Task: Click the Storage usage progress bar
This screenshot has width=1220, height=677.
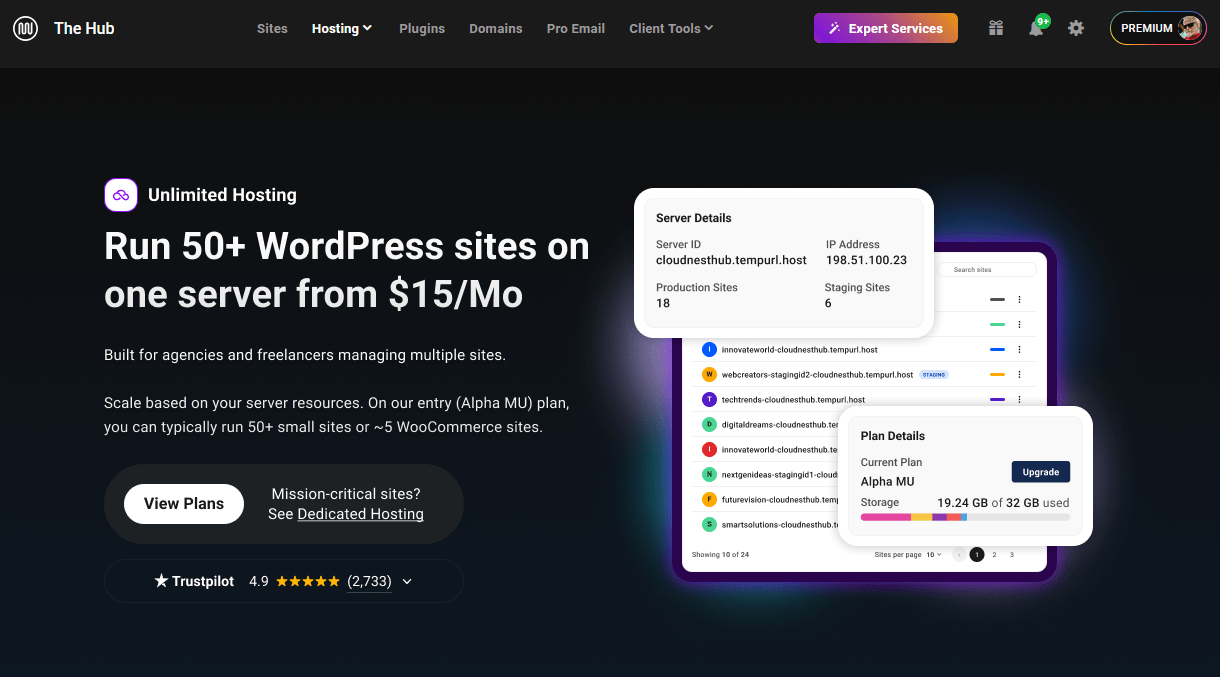Action: click(x=965, y=517)
